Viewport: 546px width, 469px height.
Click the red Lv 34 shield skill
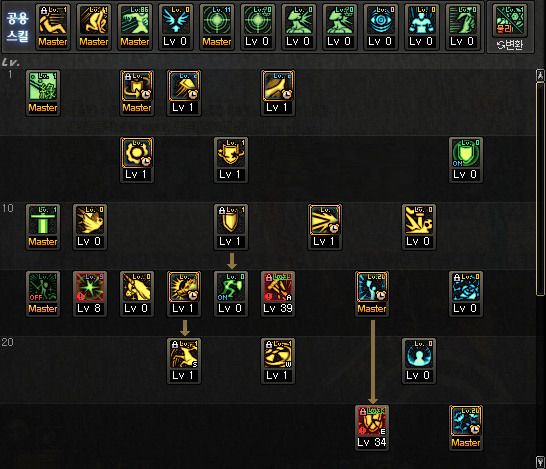click(x=372, y=428)
